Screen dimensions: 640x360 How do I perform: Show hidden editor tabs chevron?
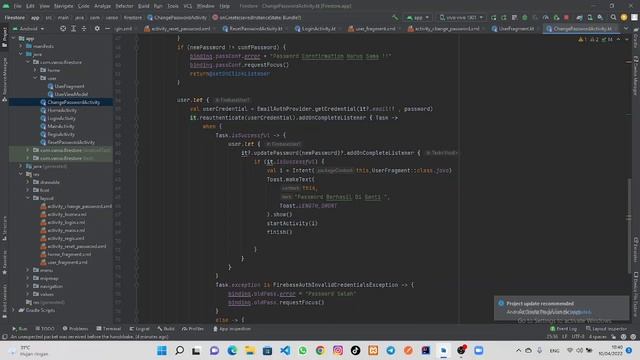tap(626, 29)
